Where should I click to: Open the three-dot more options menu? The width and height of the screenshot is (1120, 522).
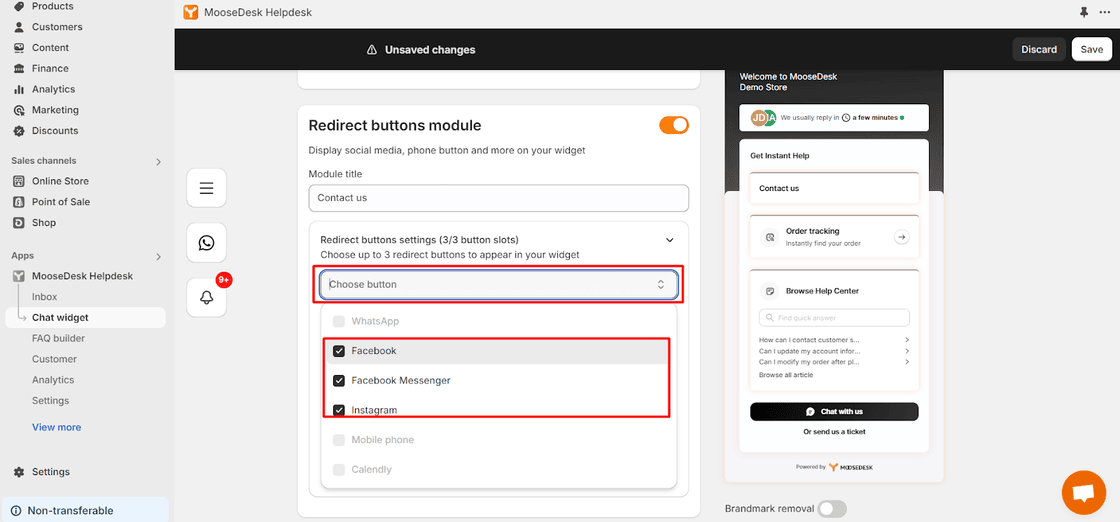[x=1105, y=13]
